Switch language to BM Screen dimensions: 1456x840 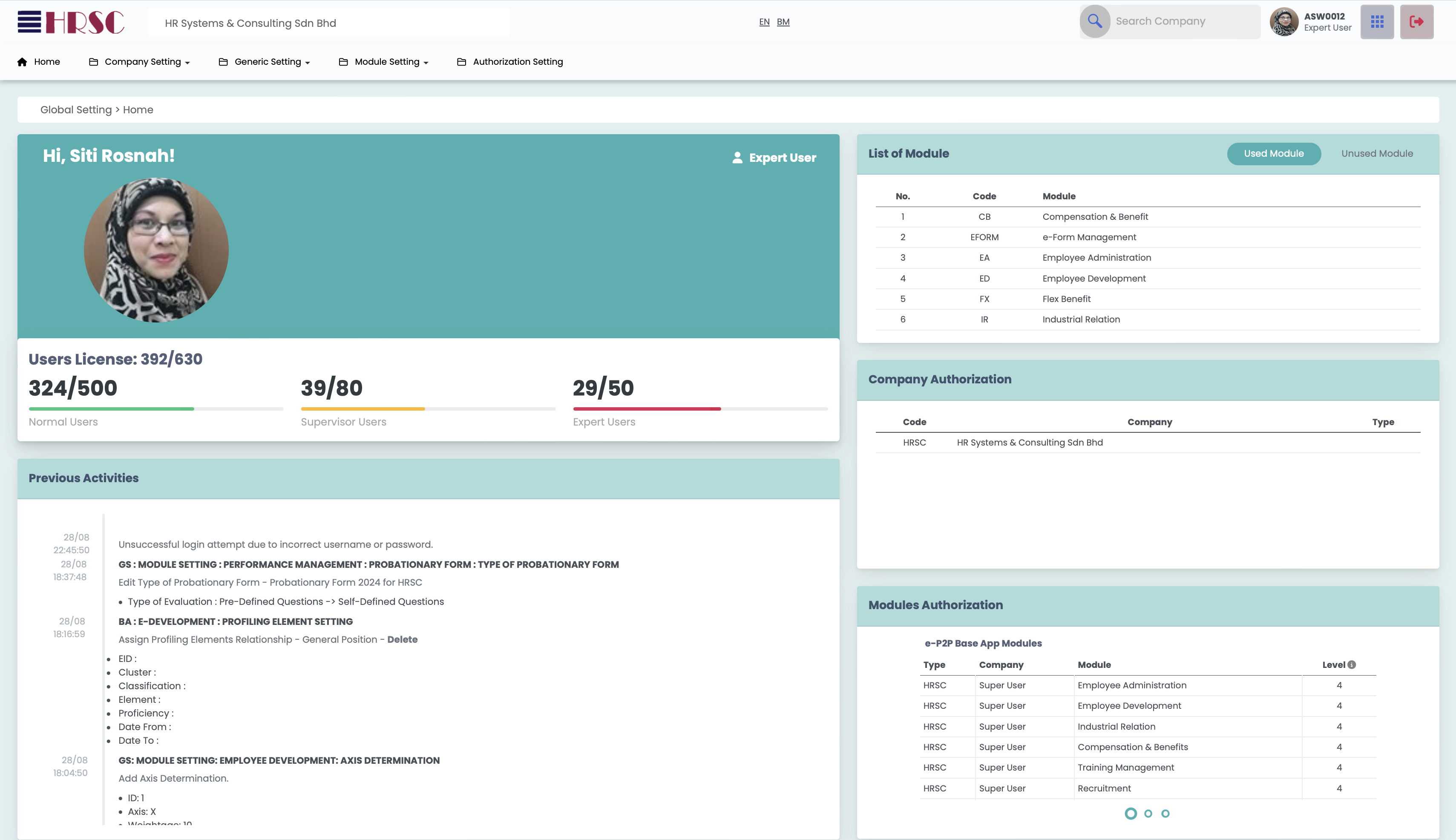coord(783,22)
